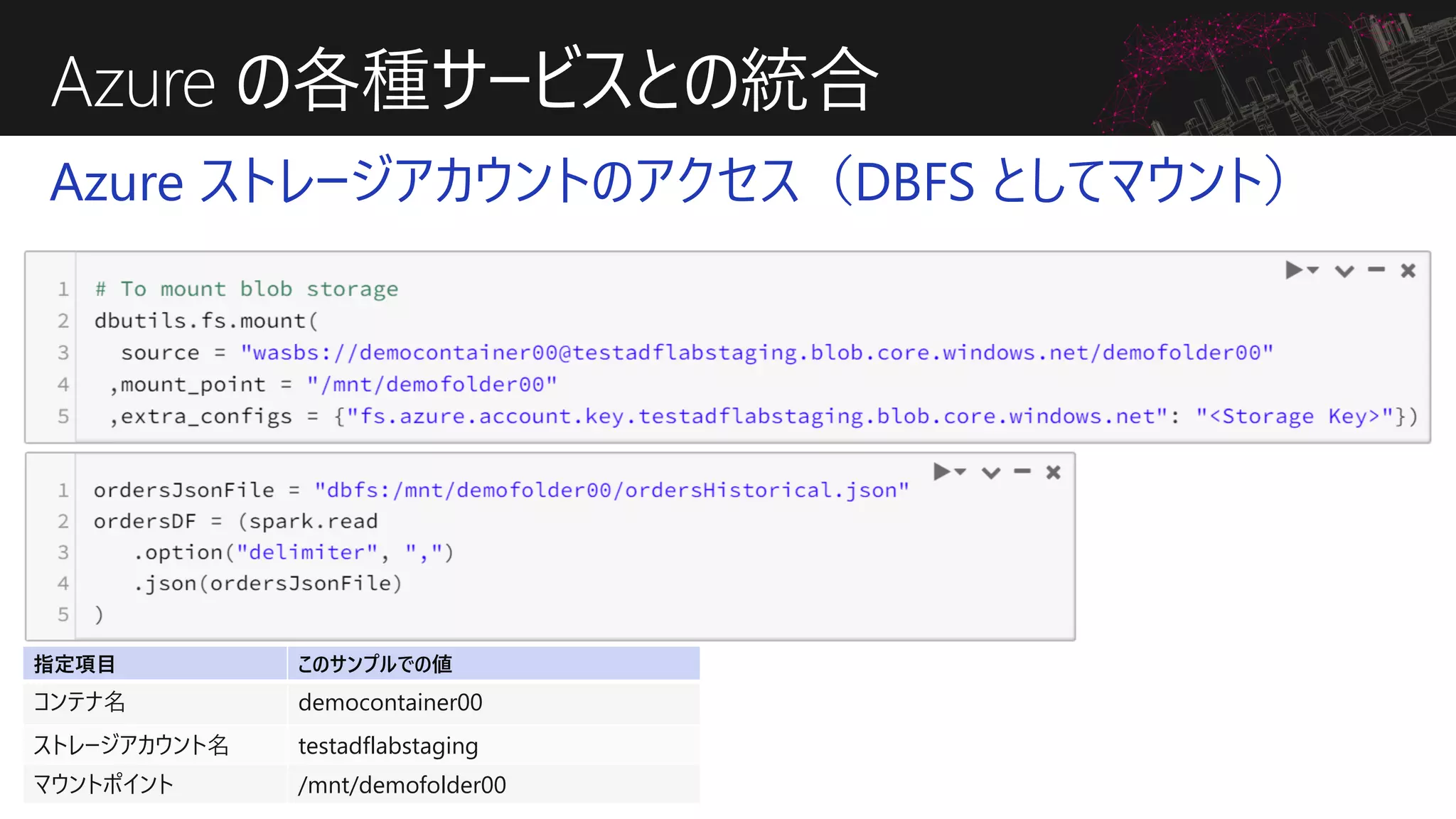Delete the ordersDF cell
This screenshot has width=1456, height=819.
pos(1054,472)
